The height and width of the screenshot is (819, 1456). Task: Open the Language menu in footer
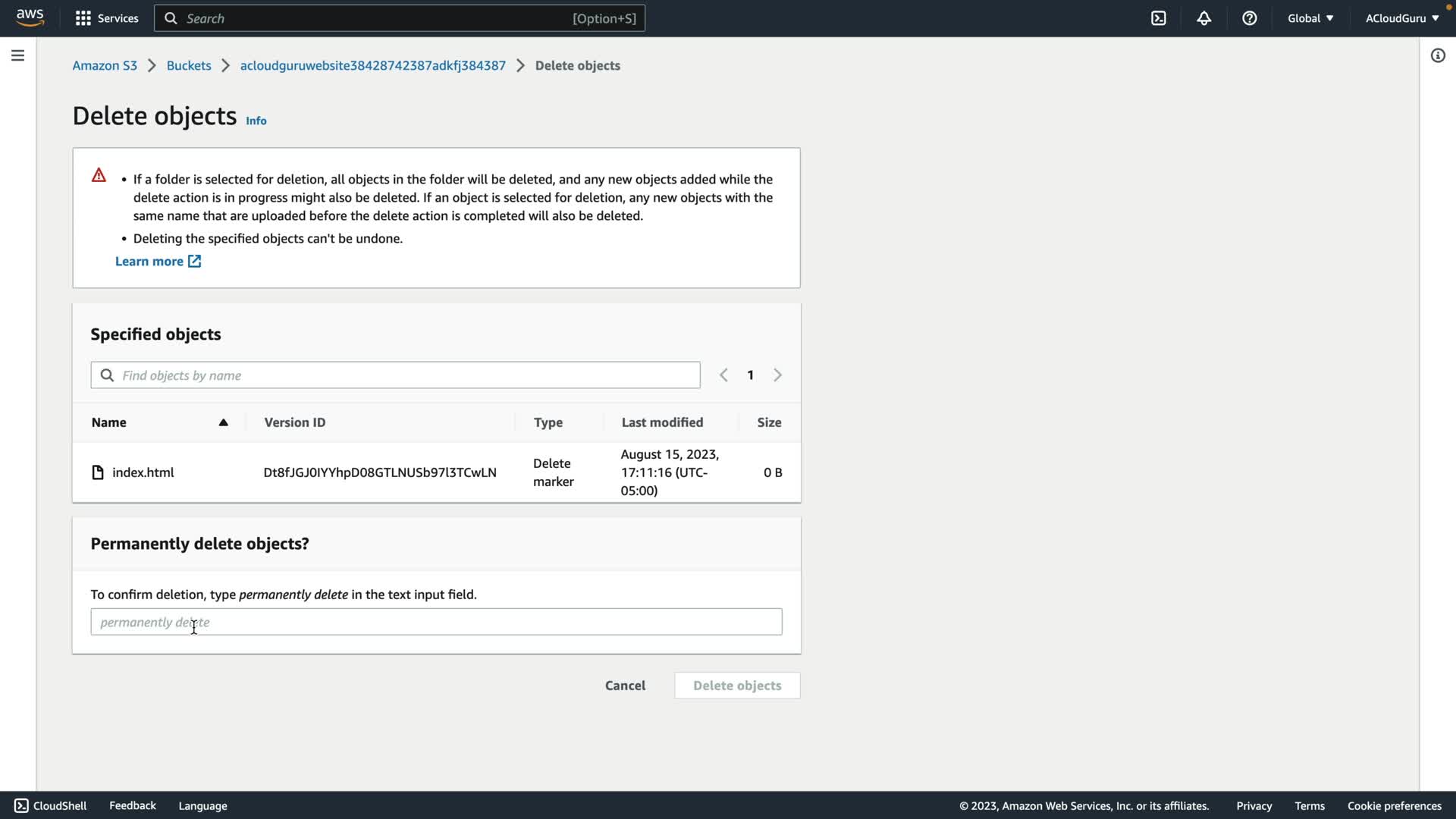point(202,805)
